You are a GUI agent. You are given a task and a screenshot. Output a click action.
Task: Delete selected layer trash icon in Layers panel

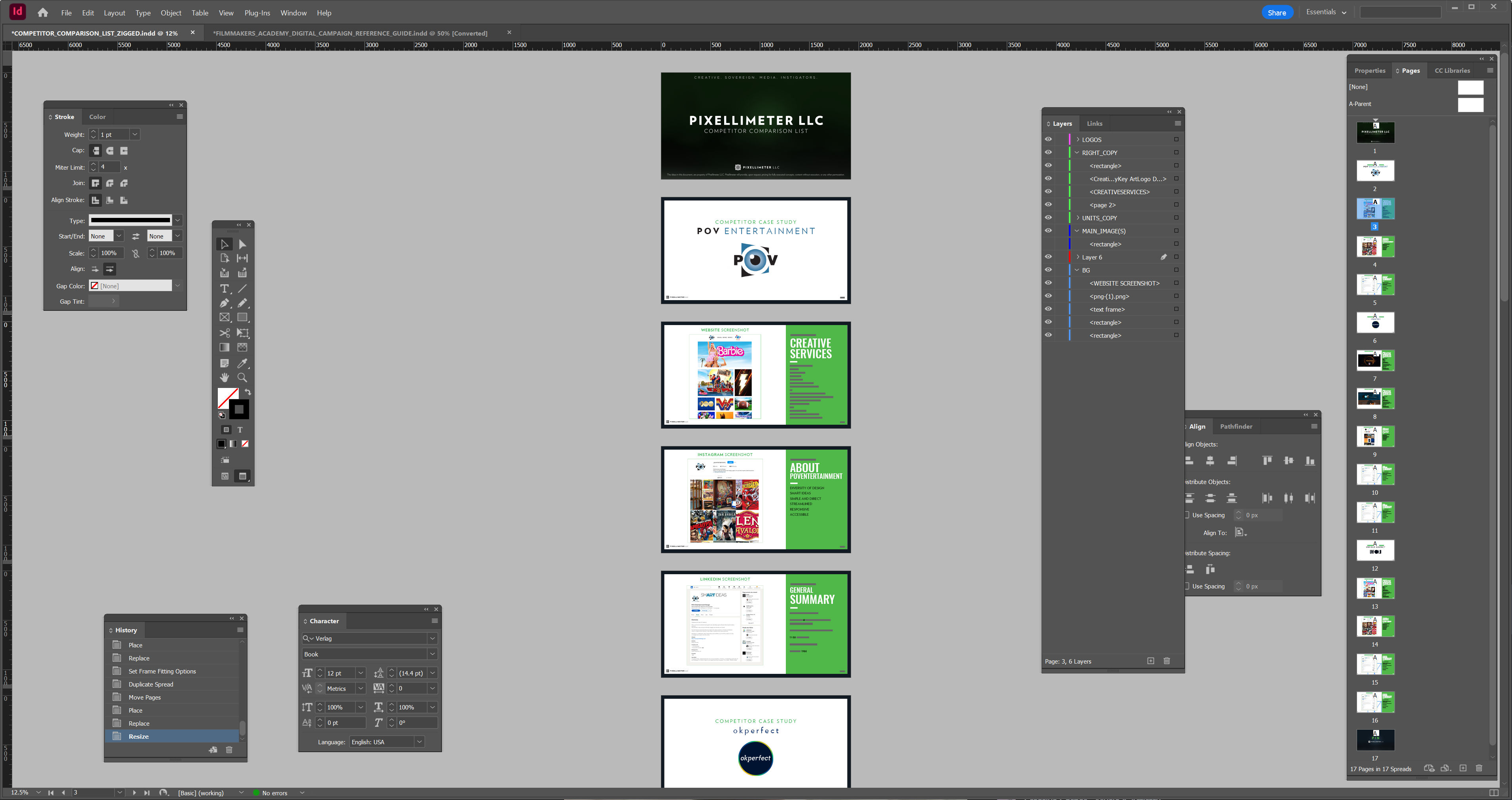1167,661
